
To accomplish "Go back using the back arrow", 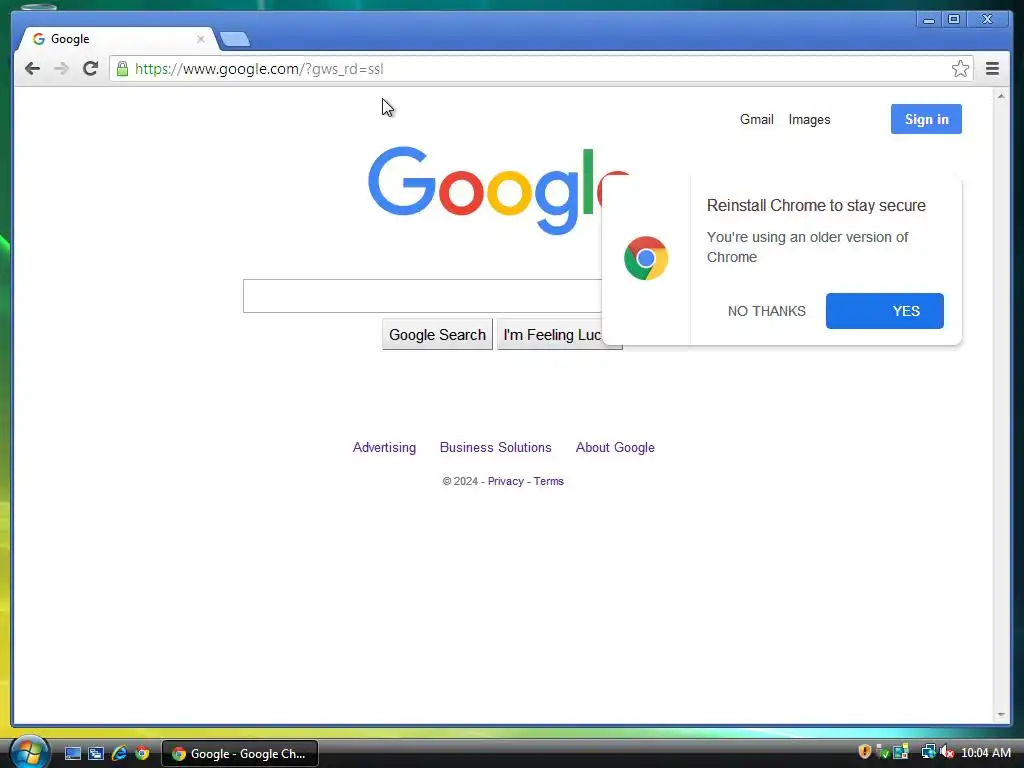I will 32,69.
